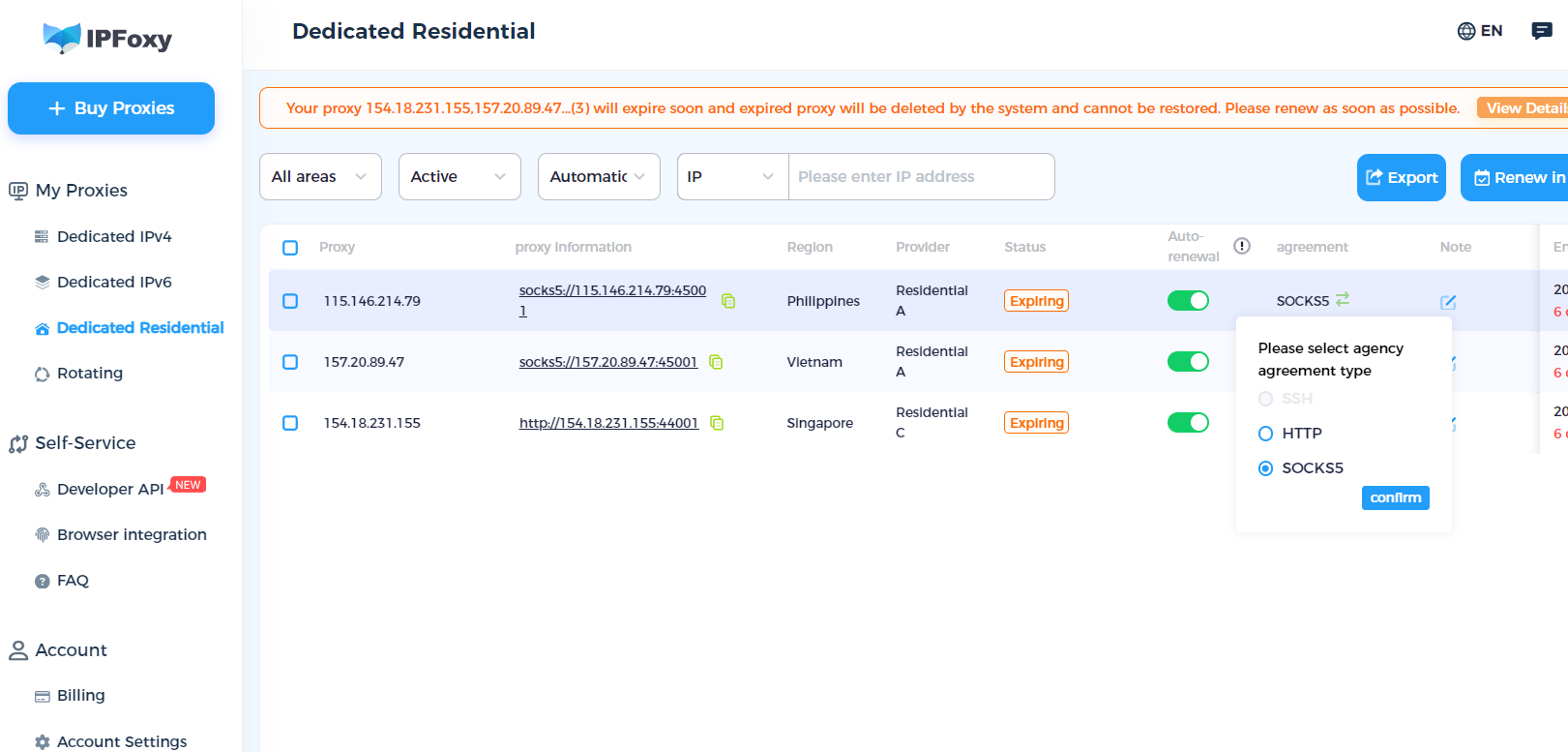Click the Auto-renewal info icon
1568x752 pixels.
pyautogui.click(x=1242, y=246)
